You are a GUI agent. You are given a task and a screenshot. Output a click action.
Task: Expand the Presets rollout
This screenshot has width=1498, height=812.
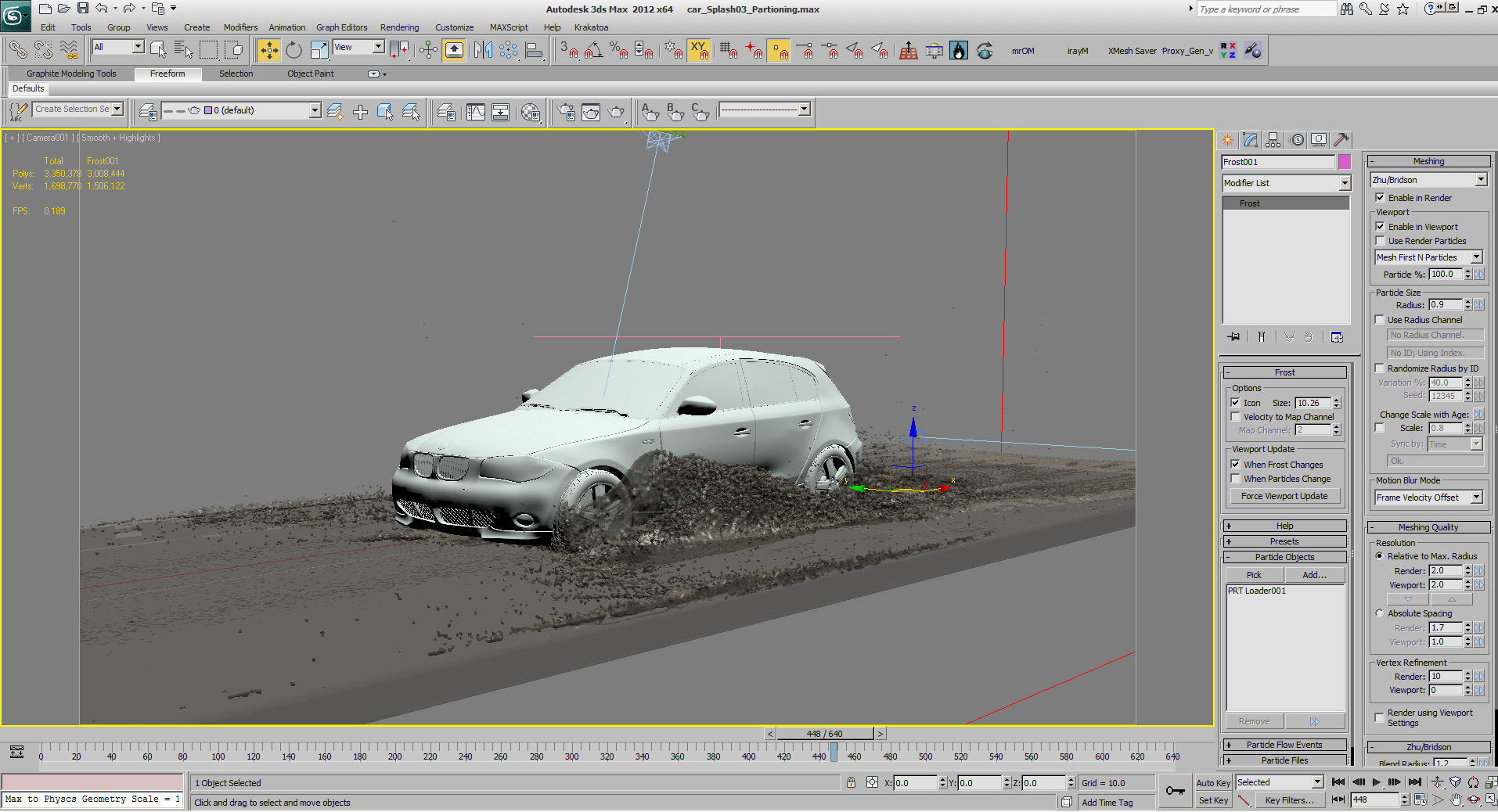pos(1284,541)
